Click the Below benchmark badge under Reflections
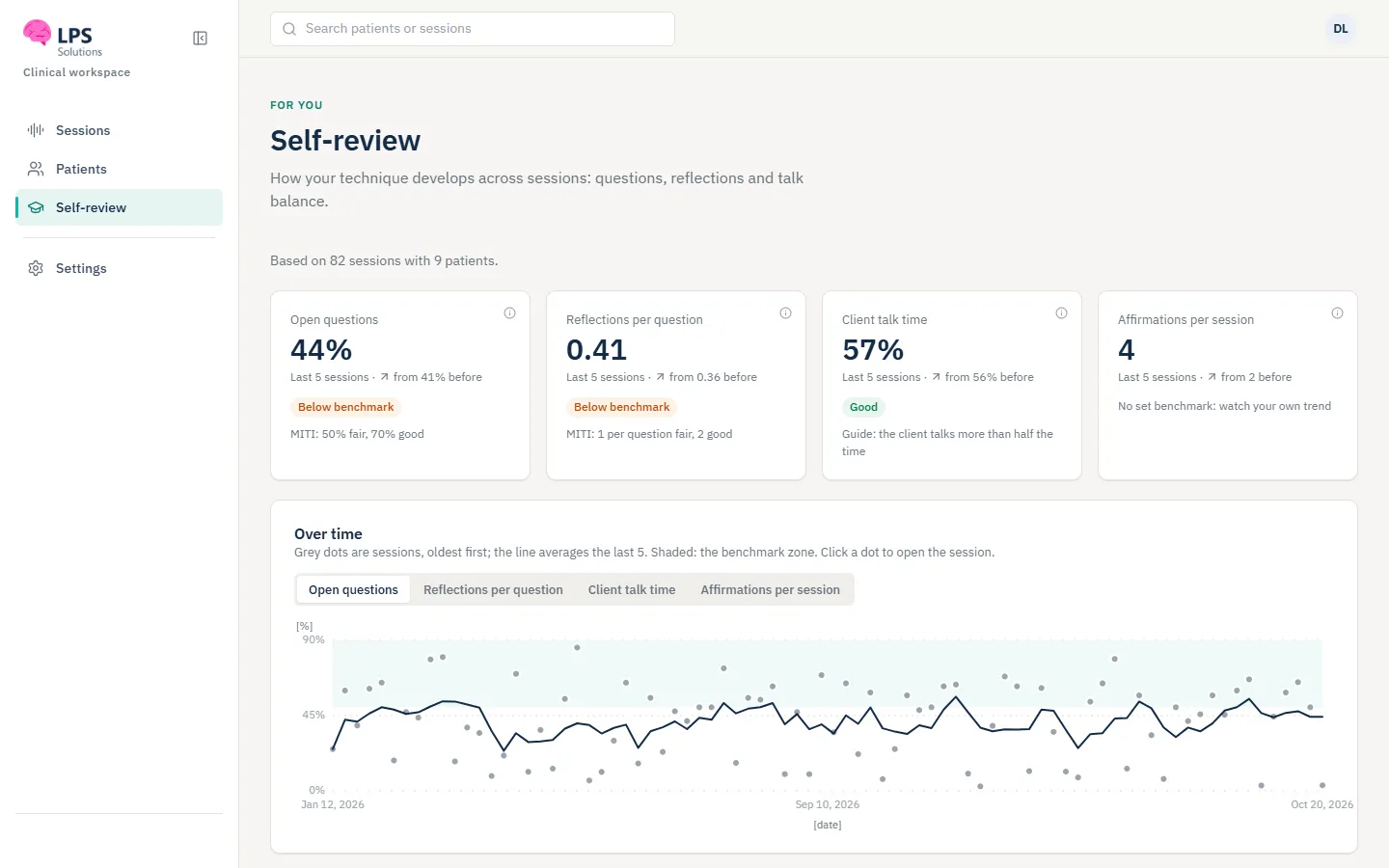Viewport: 1389px width, 868px height. pyautogui.click(x=621, y=407)
